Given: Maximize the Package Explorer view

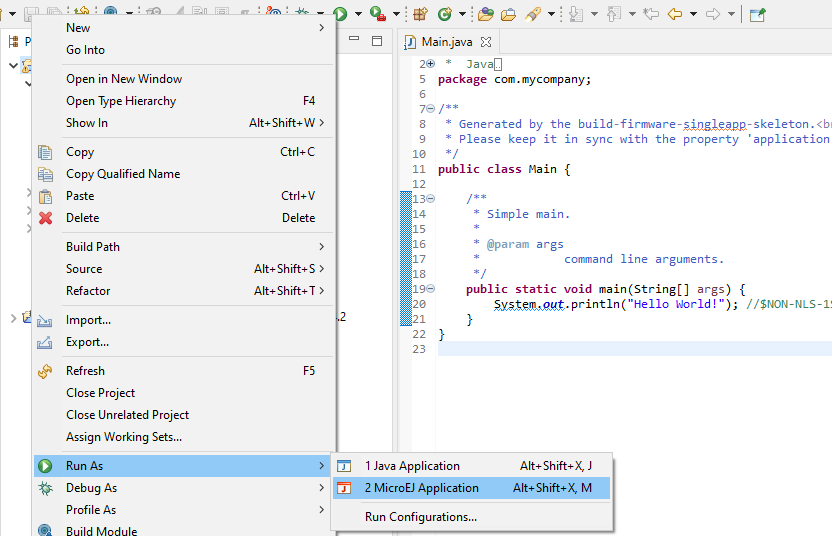Looking at the screenshot, I should 377,41.
